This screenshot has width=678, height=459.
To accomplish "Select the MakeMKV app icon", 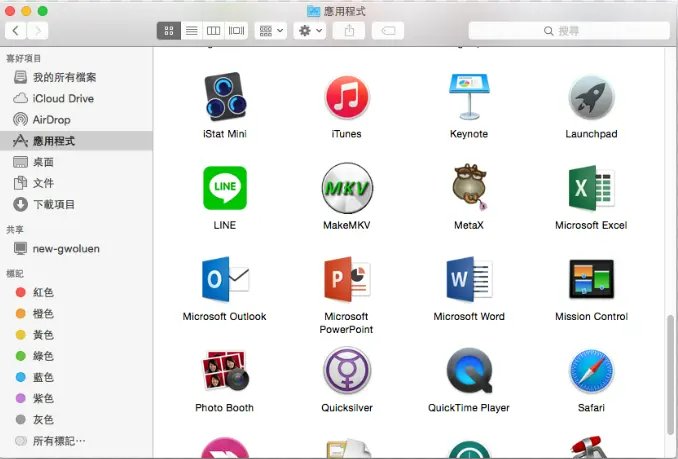I will pos(347,188).
